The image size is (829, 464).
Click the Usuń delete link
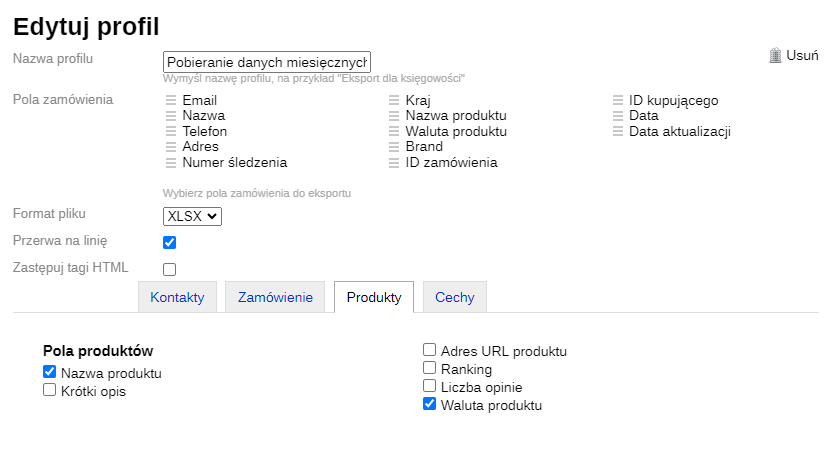click(x=802, y=56)
